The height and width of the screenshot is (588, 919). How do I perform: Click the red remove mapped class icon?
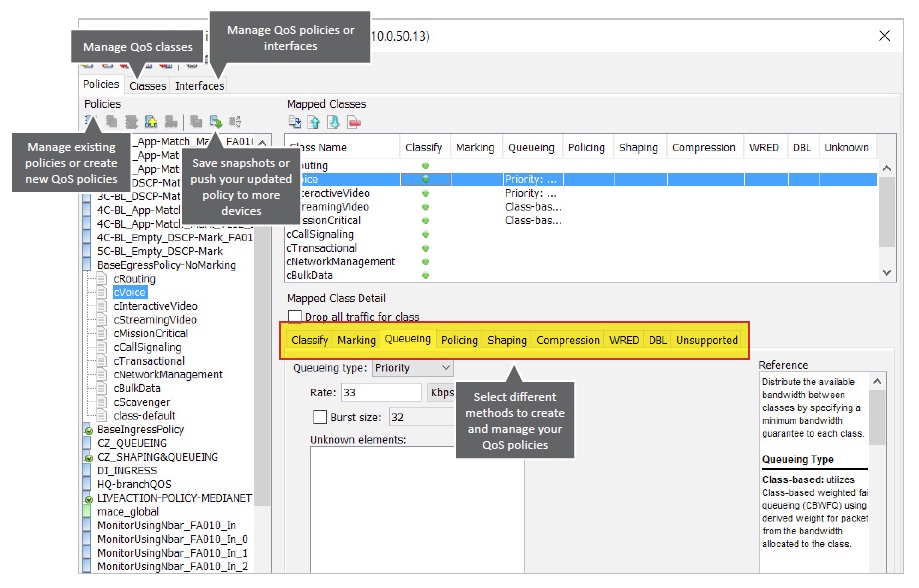pyautogui.click(x=353, y=122)
